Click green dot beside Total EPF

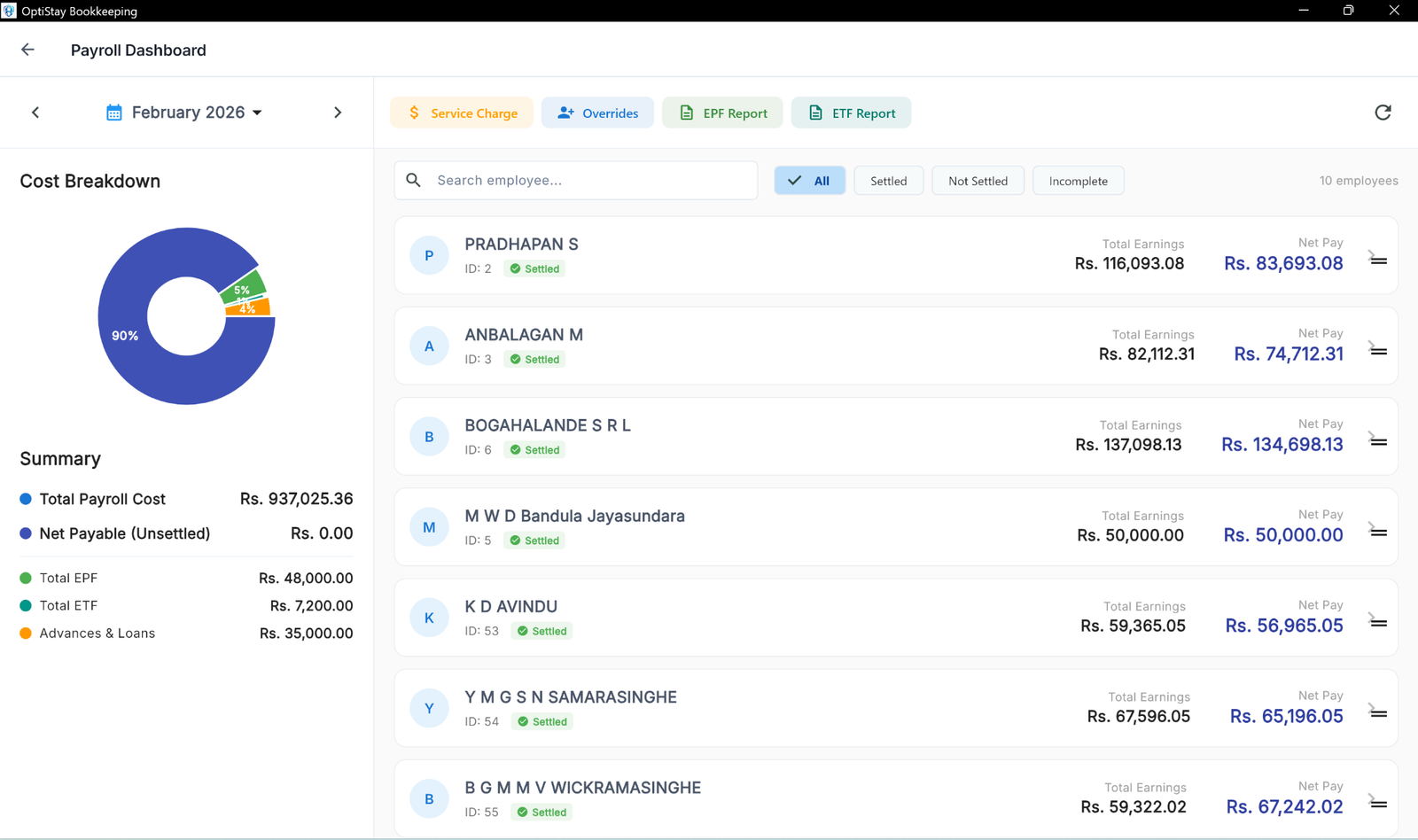26,578
